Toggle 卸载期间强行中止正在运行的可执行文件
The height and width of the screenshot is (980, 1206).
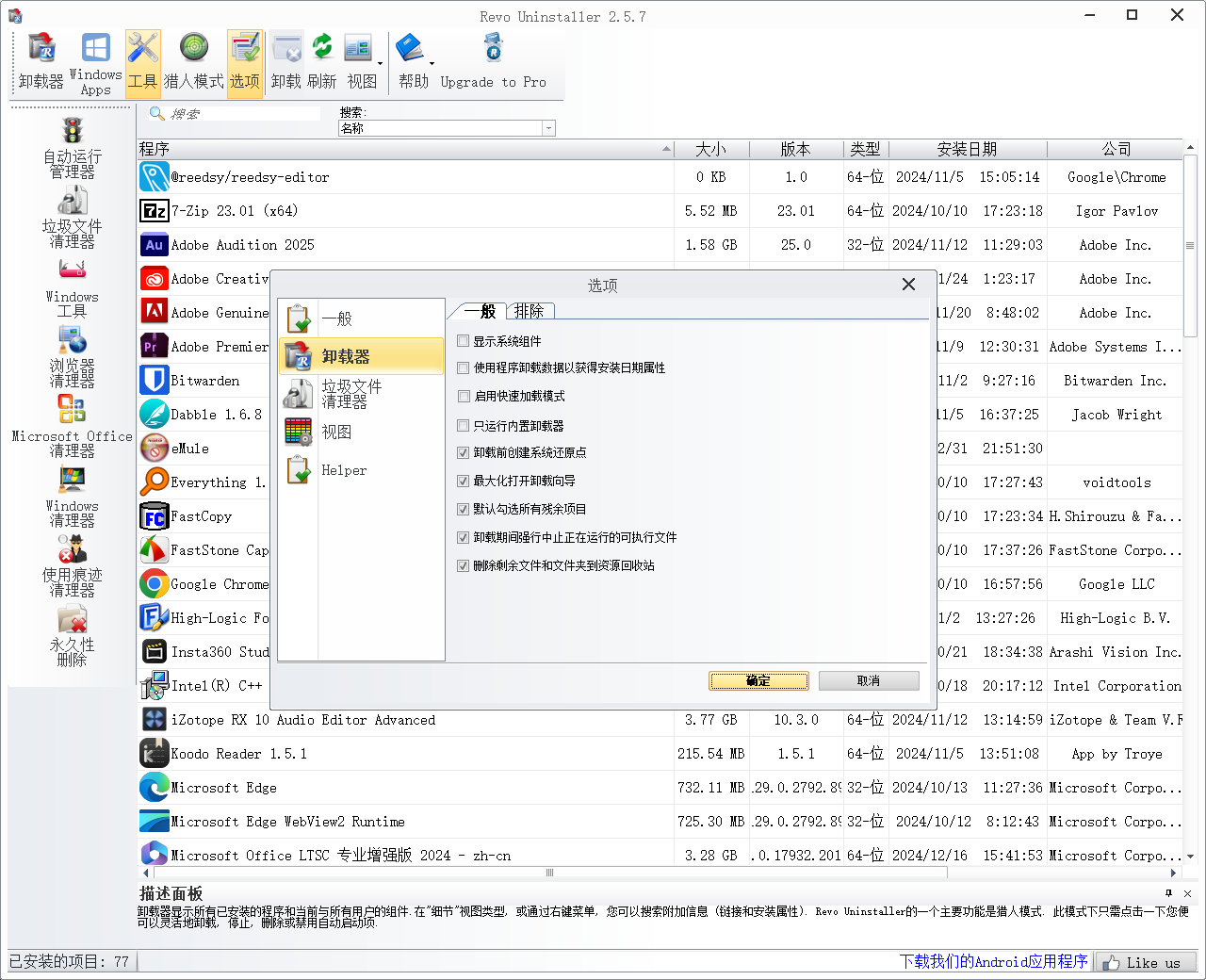464,537
